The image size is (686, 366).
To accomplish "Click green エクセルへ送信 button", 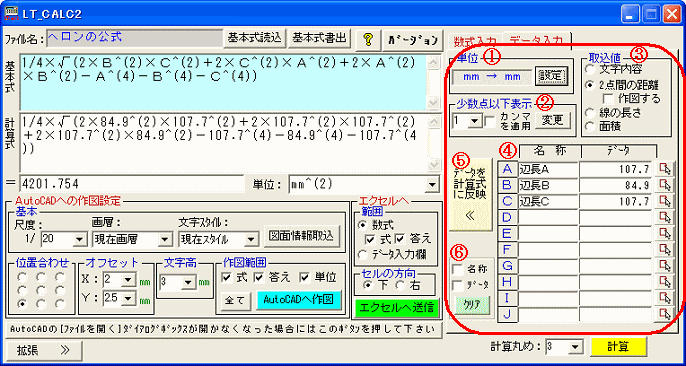I will [396, 308].
